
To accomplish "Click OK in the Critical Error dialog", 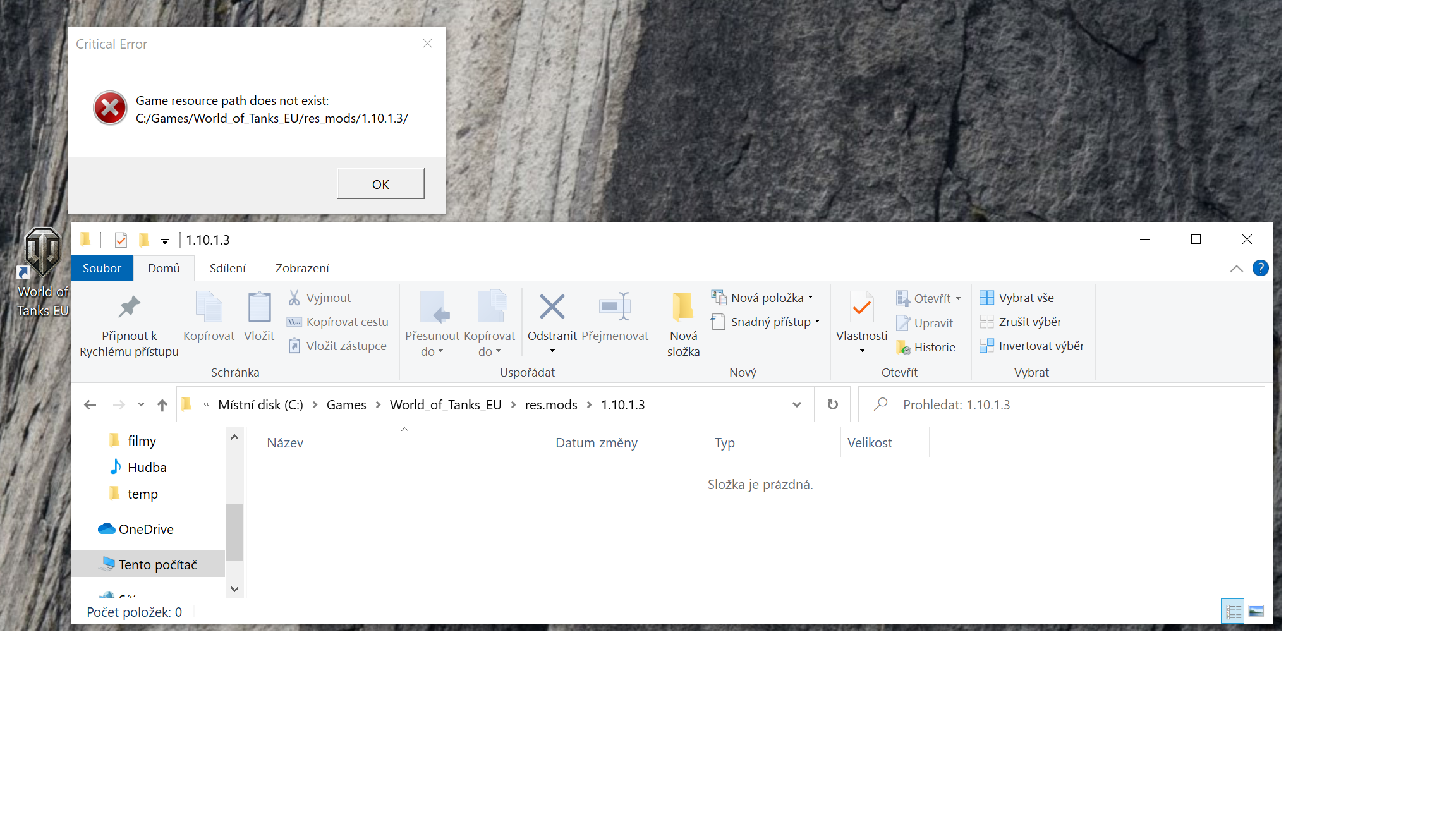I will 380,184.
